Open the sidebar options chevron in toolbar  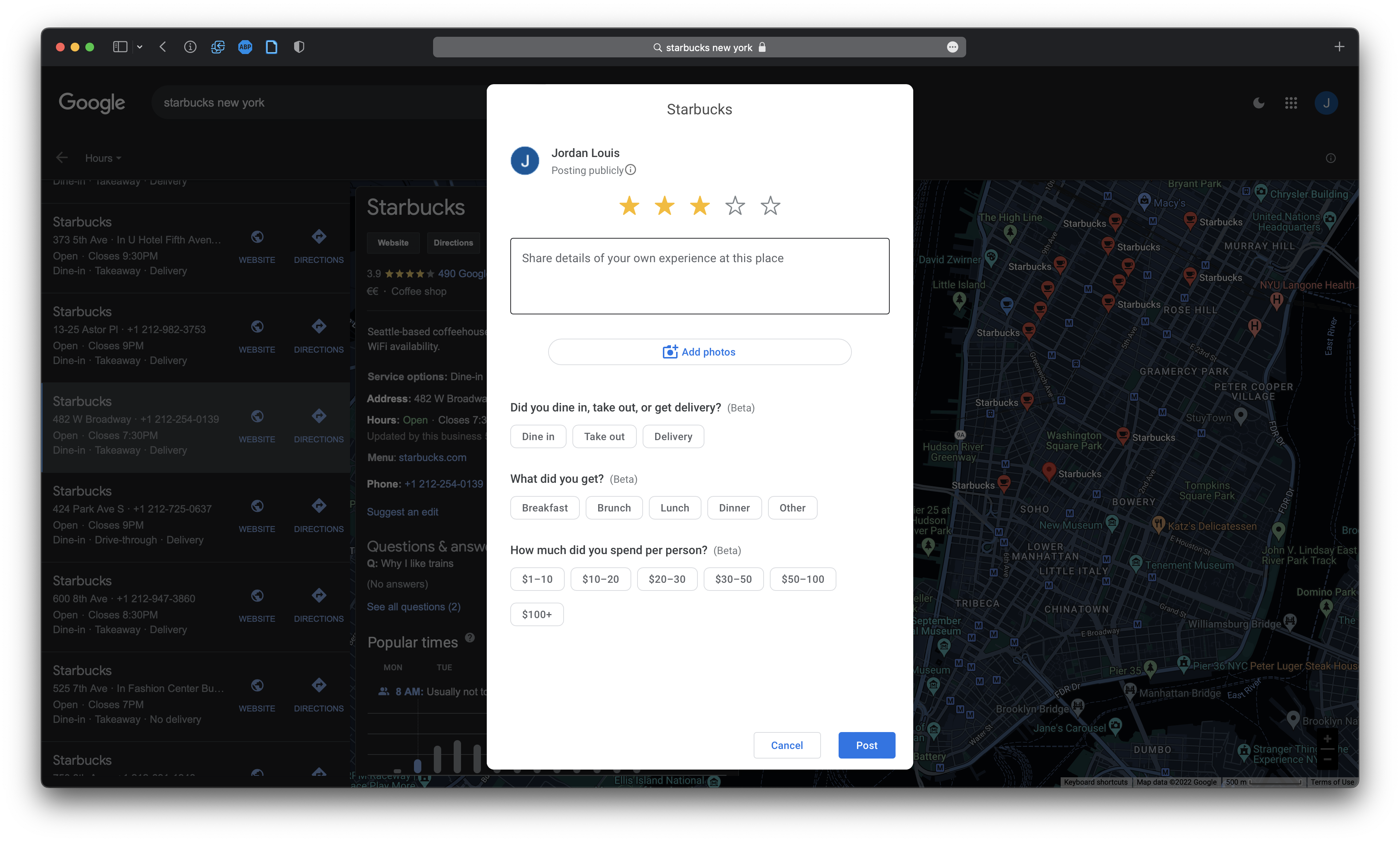point(140,47)
